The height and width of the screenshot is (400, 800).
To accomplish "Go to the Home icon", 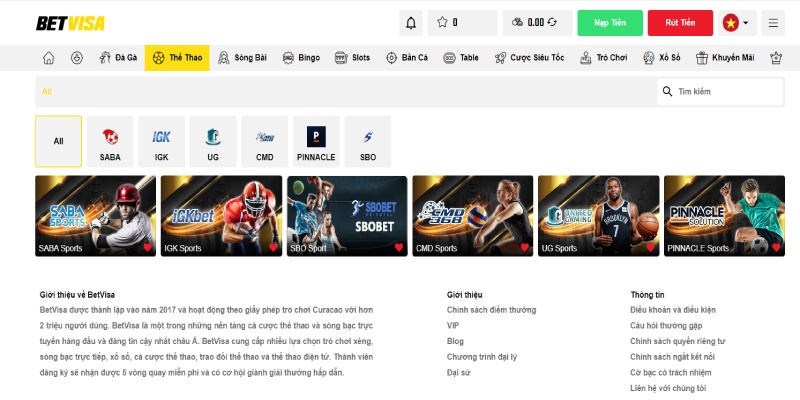I will pyautogui.click(x=48, y=58).
